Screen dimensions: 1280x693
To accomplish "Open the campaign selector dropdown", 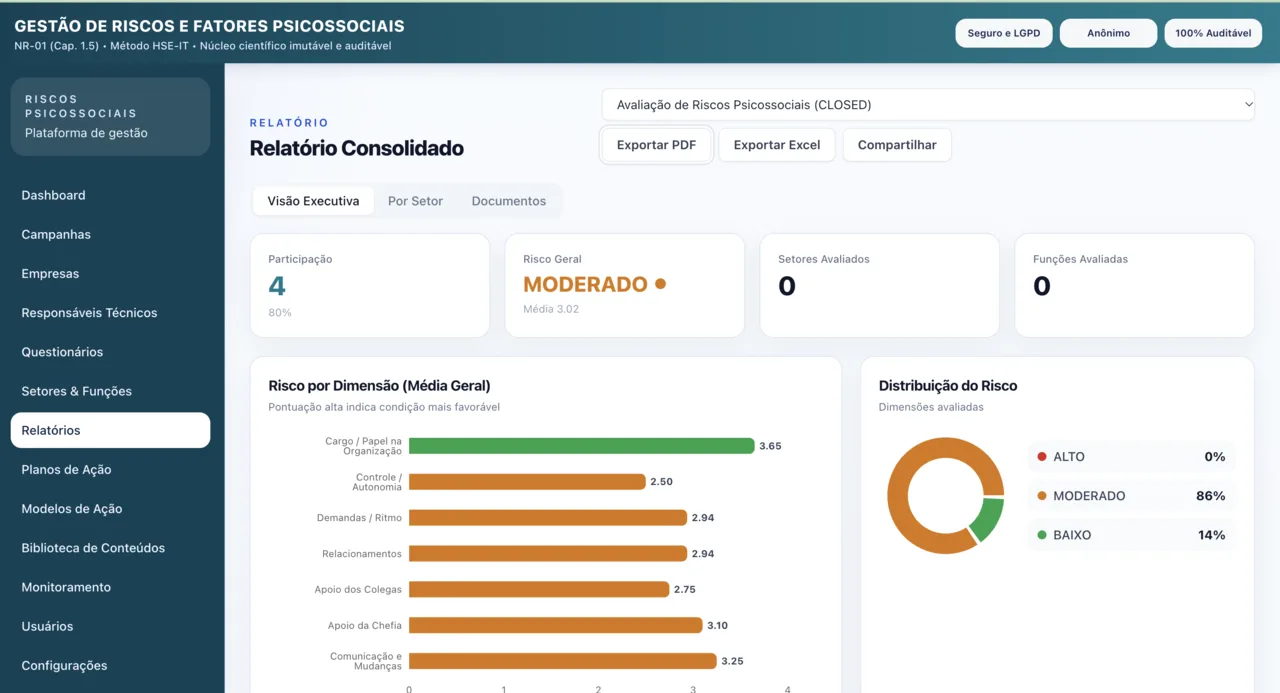I will [x=927, y=105].
